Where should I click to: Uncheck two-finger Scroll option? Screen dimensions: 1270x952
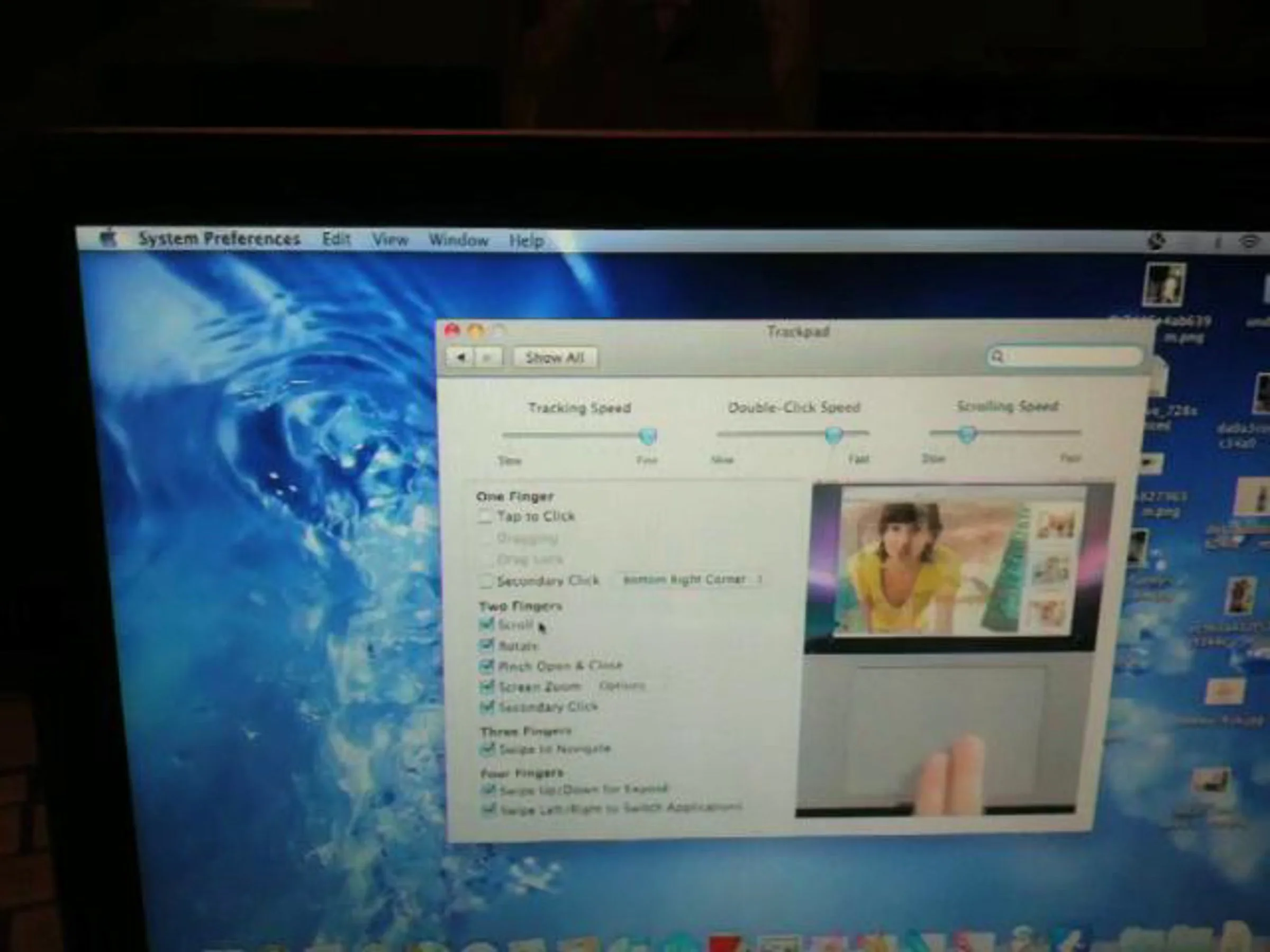click(487, 624)
